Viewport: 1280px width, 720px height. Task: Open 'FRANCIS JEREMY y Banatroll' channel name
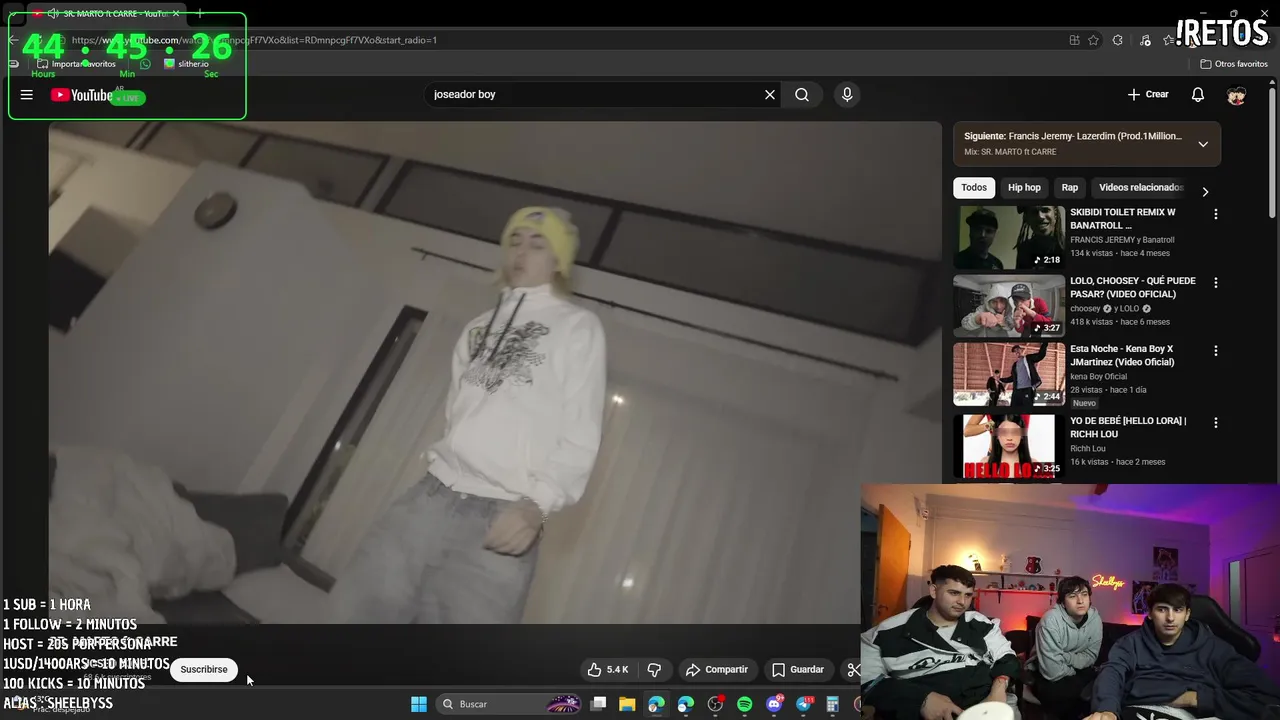[x=1122, y=240]
